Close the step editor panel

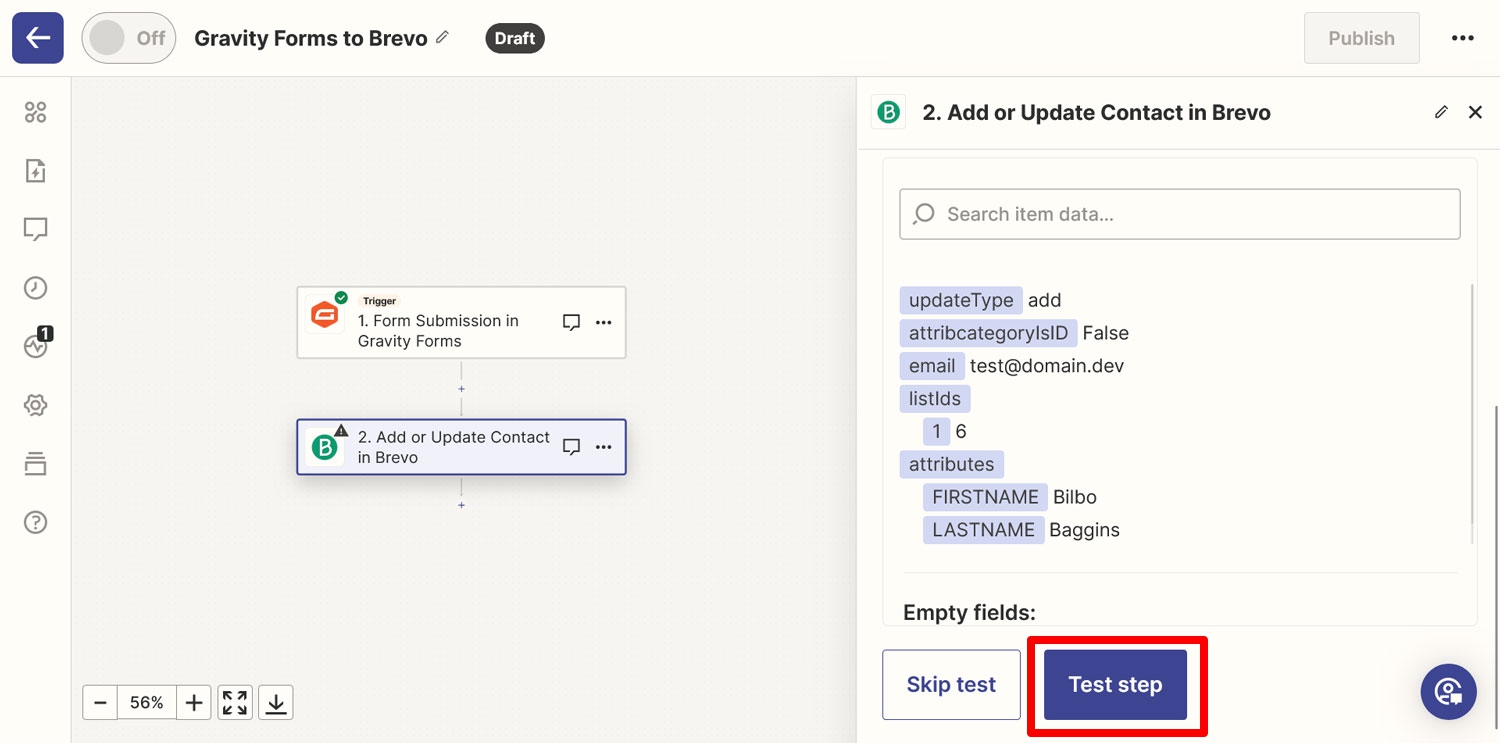pyautogui.click(x=1475, y=112)
